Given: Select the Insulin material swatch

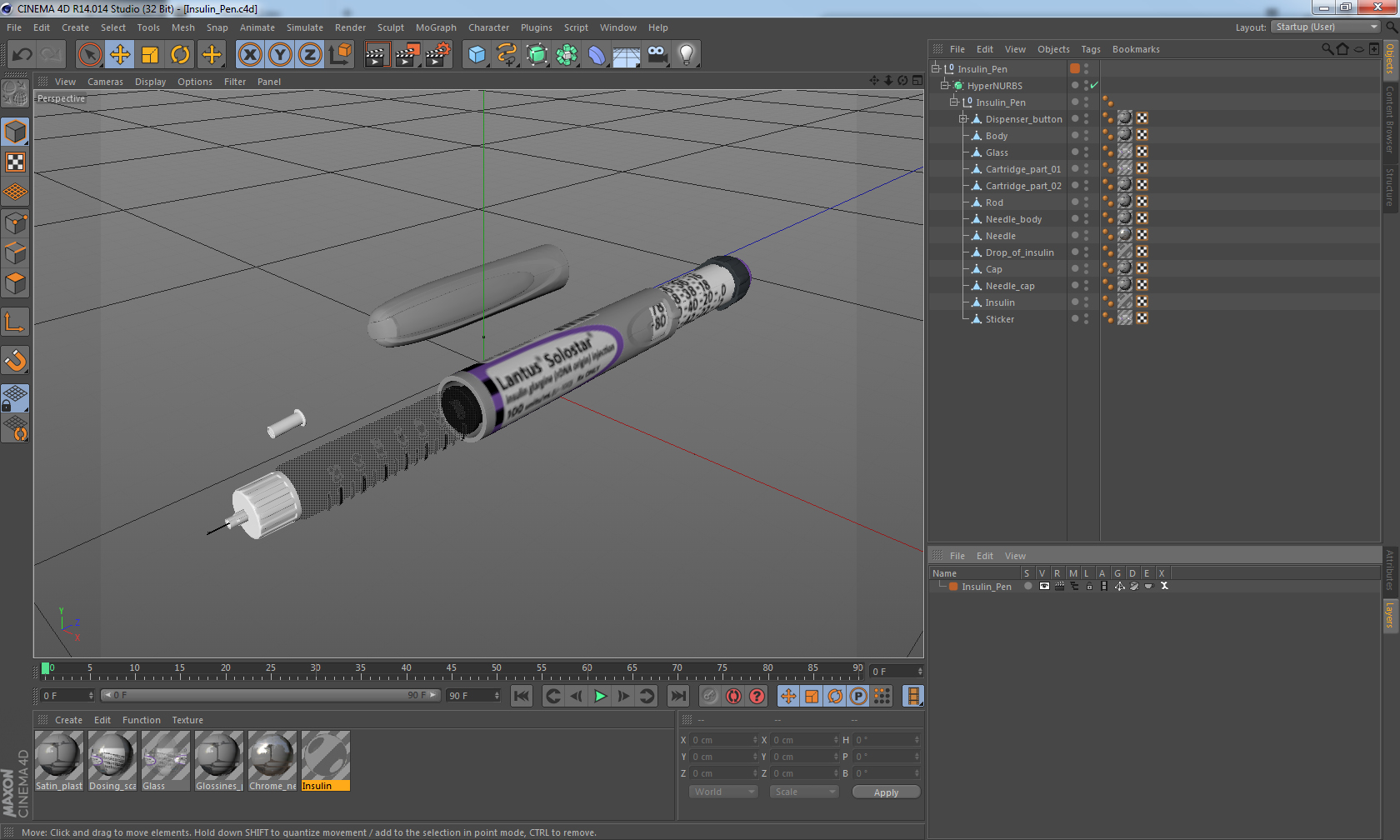Looking at the screenshot, I should (x=326, y=761).
